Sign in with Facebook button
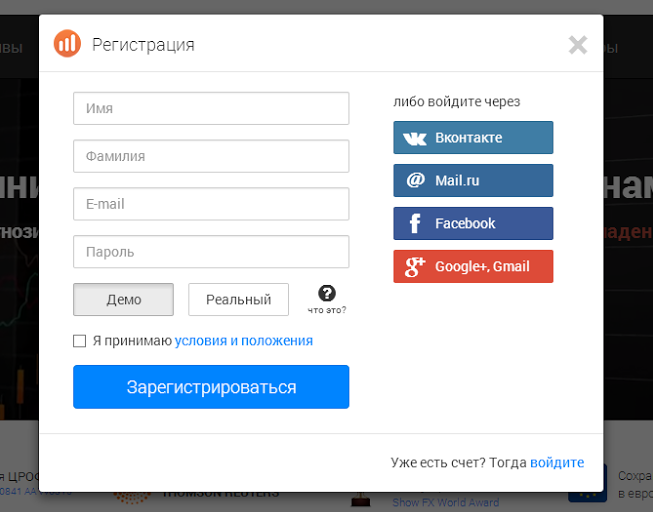Image resolution: width=653 pixels, height=512 pixels. [473, 223]
